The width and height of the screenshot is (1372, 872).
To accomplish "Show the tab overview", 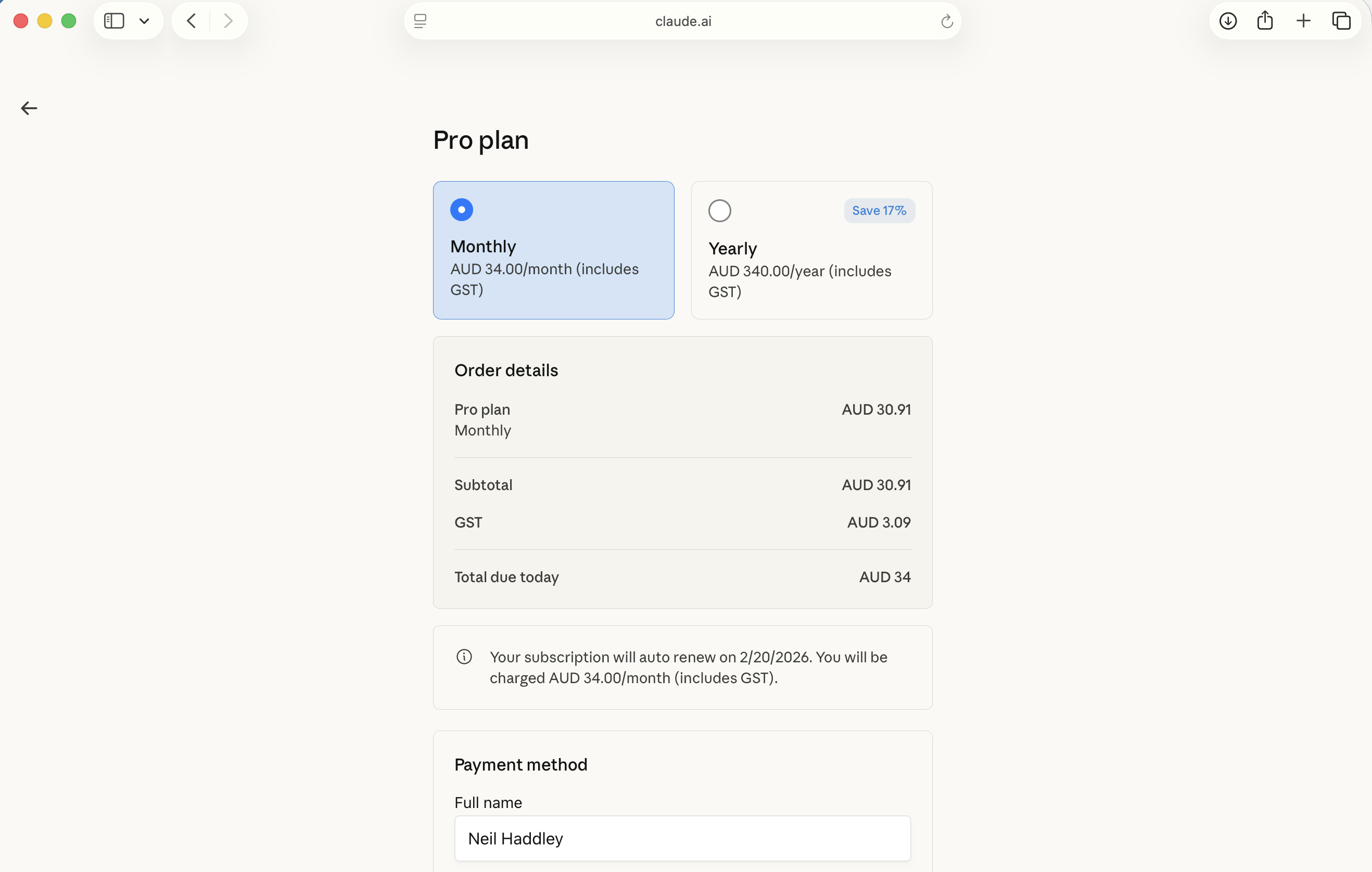I will click(1341, 20).
